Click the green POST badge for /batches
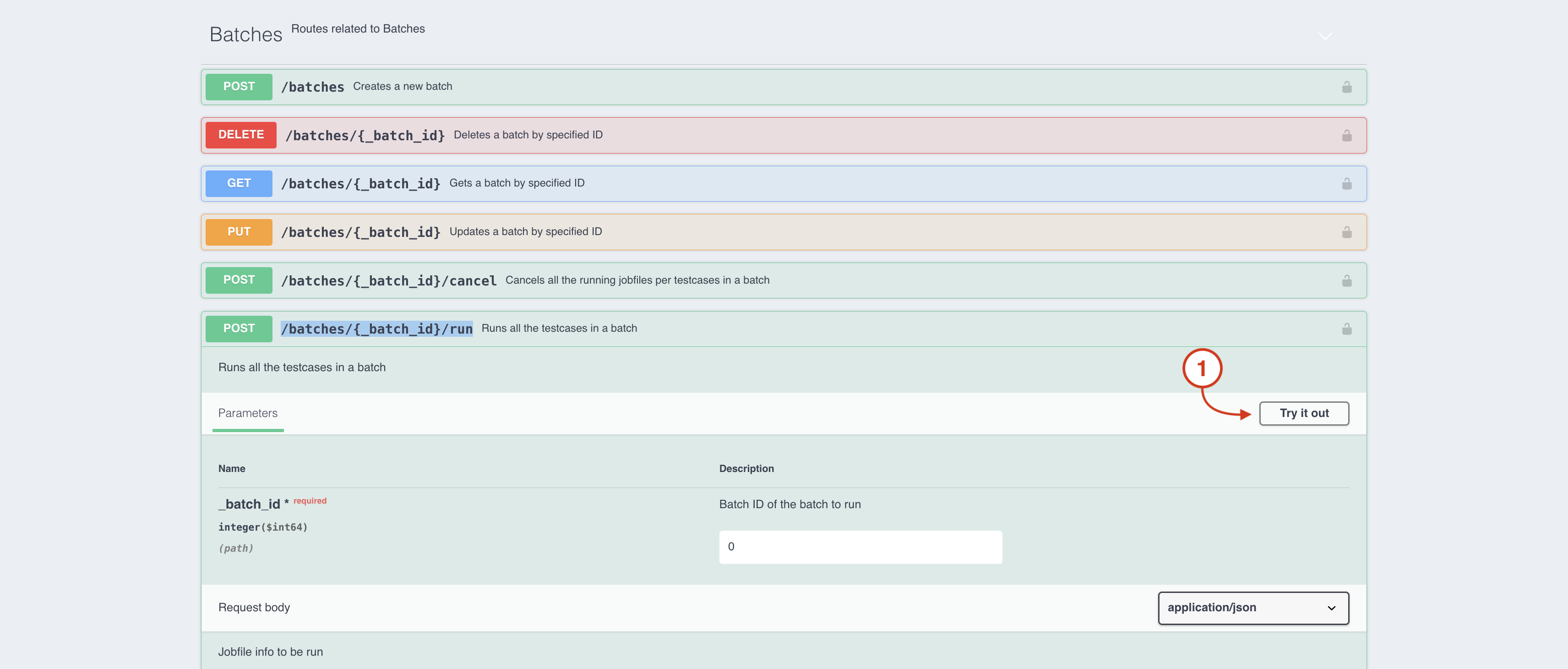Screen dimensions: 1568x669 click(239, 87)
